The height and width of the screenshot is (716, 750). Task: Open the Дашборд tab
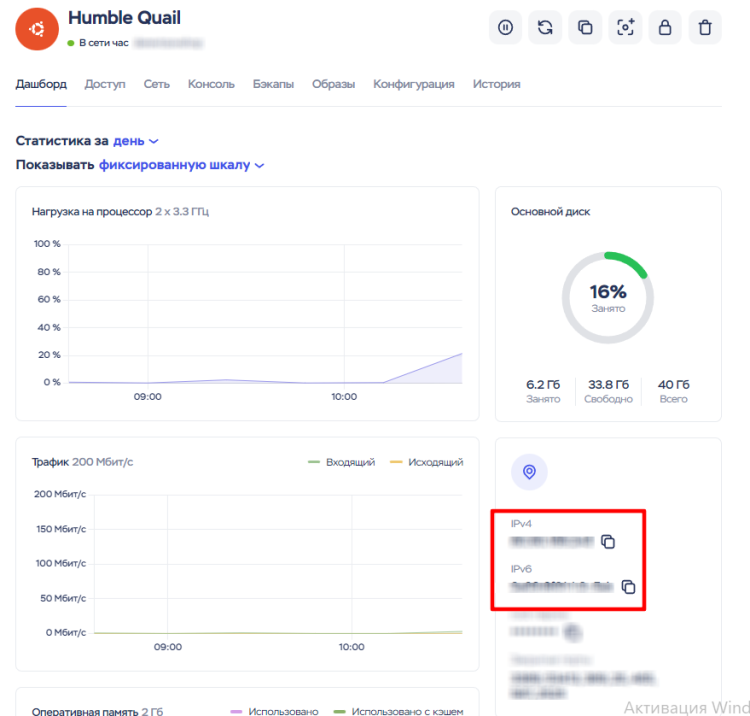(41, 85)
